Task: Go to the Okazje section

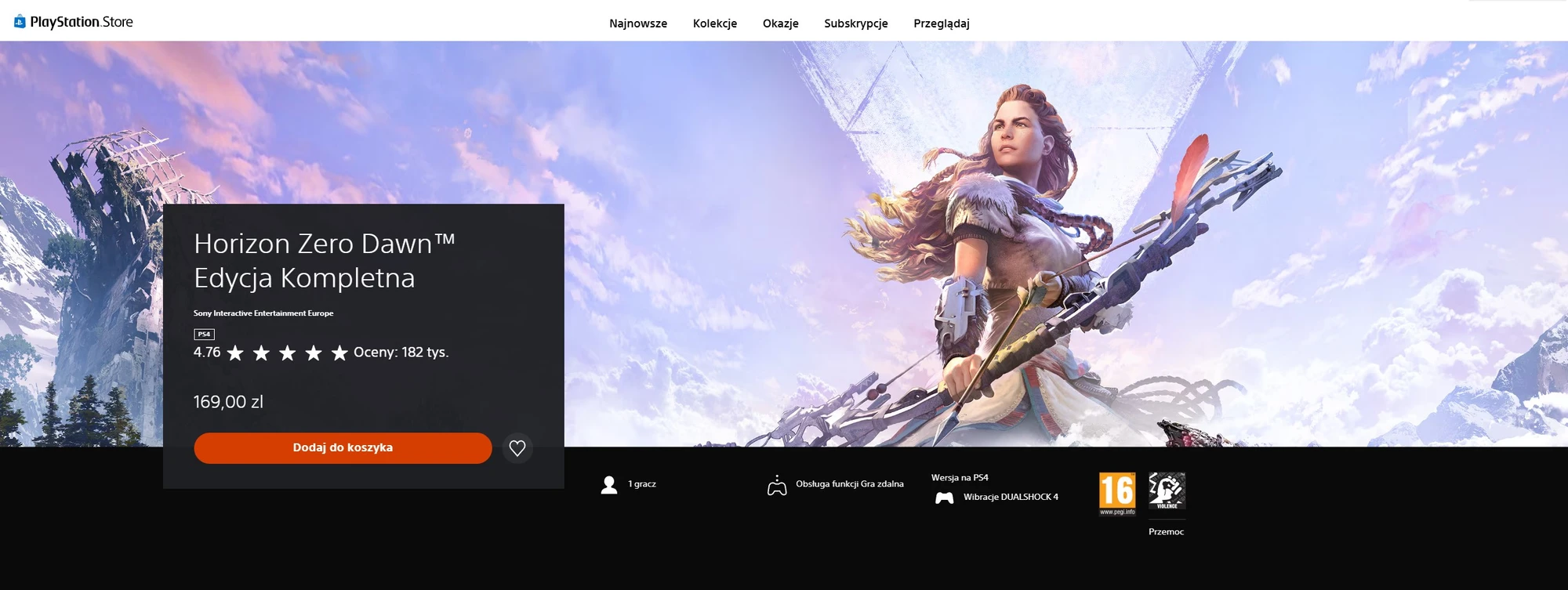Action: pyautogui.click(x=781, y=24)
